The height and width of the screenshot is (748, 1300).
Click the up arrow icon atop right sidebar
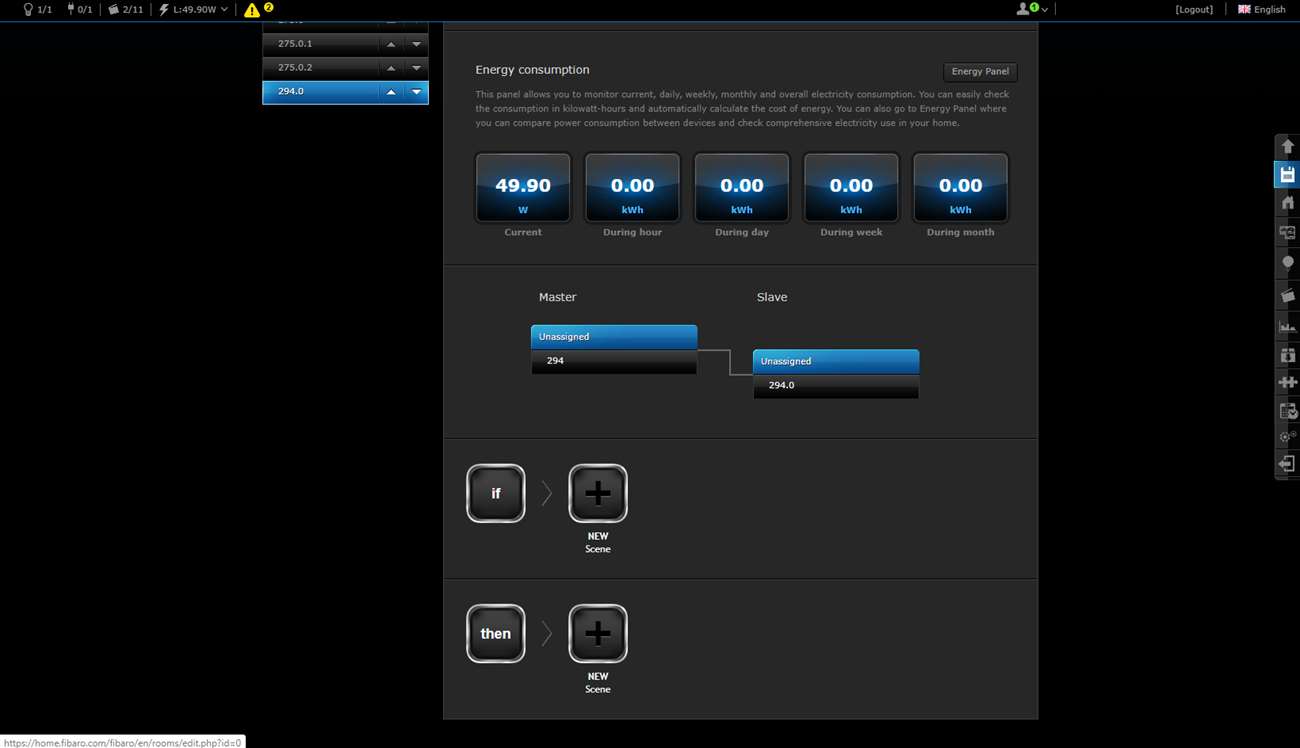tap(1287, 146)
